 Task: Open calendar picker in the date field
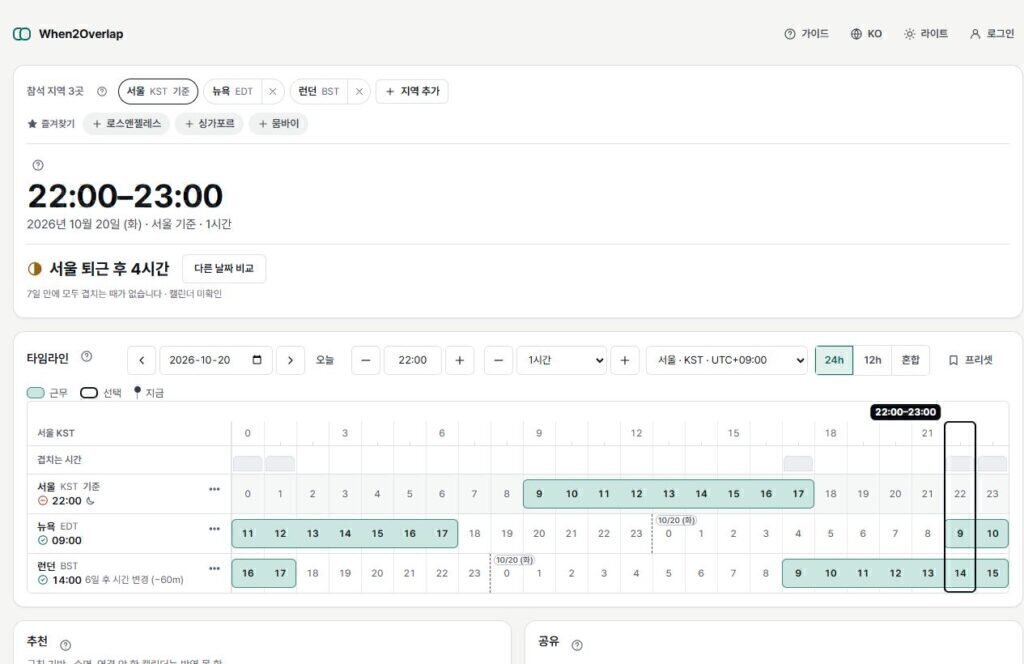[x=257, y=360]
